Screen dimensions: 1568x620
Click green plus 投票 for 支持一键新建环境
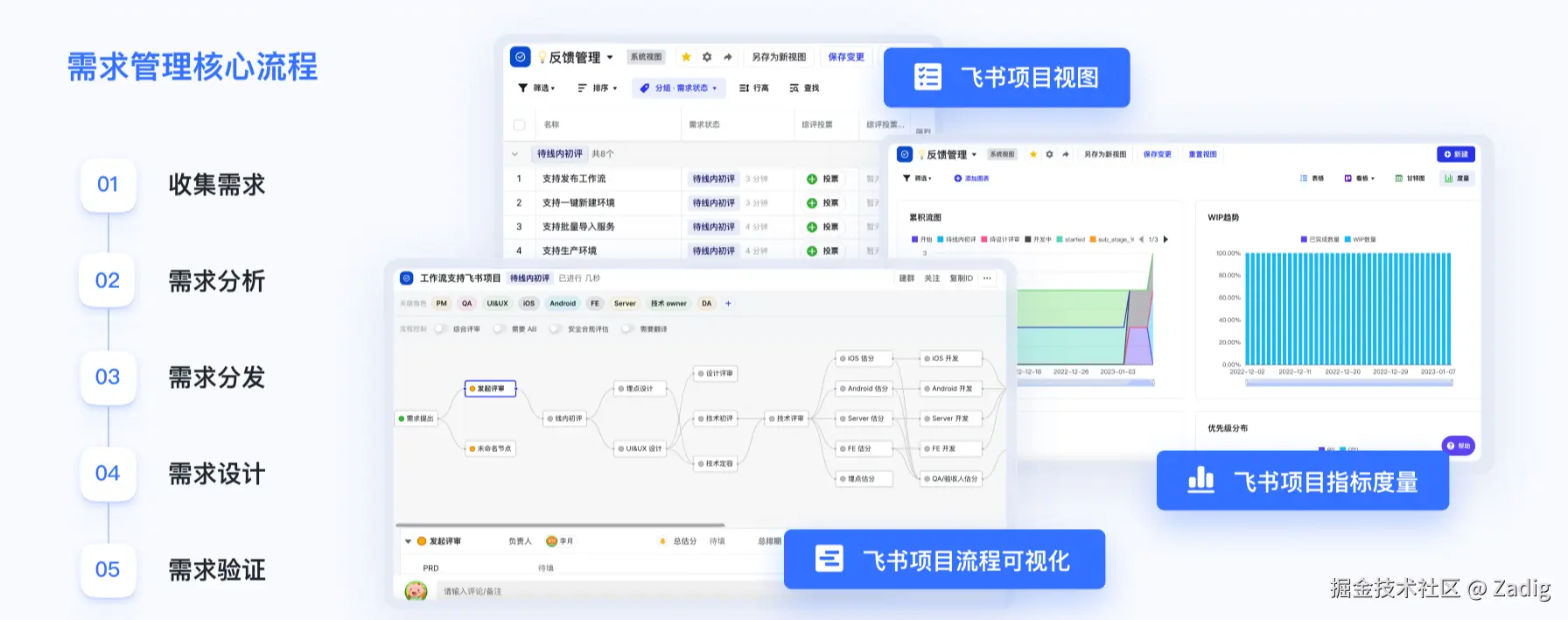[x=812, y=202]
